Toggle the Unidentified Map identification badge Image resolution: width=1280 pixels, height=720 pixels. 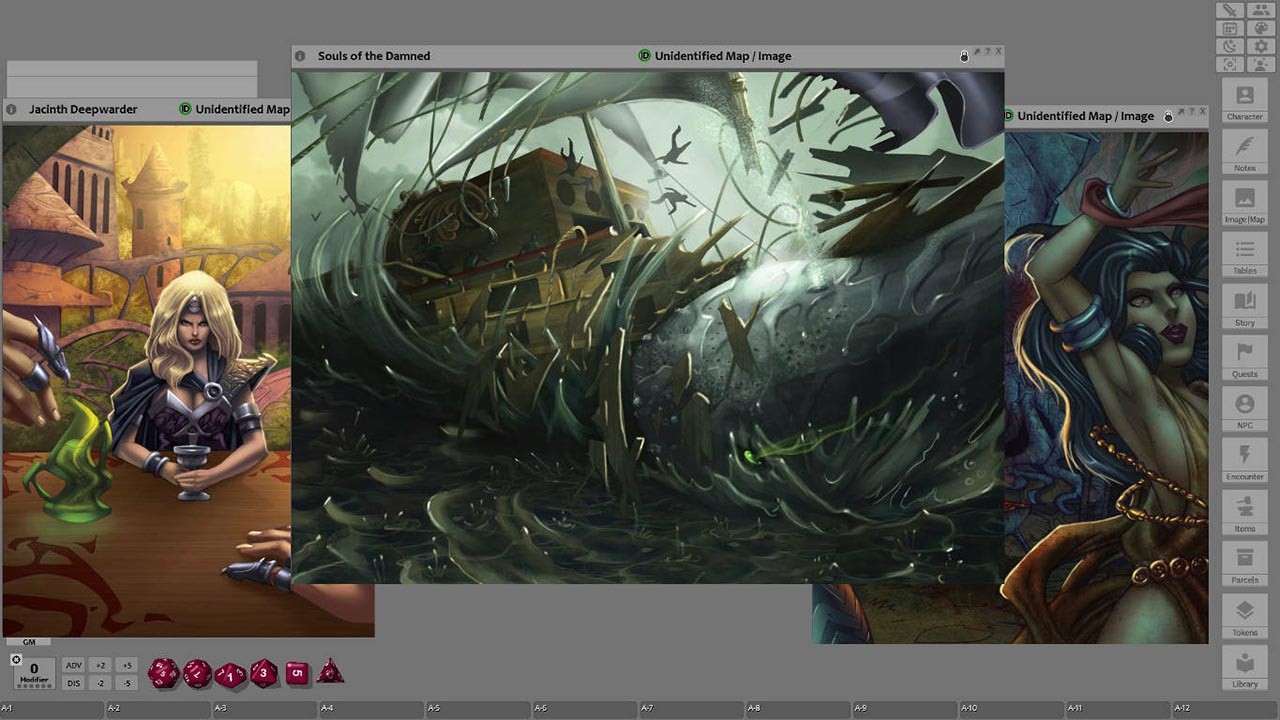[643, 56]
